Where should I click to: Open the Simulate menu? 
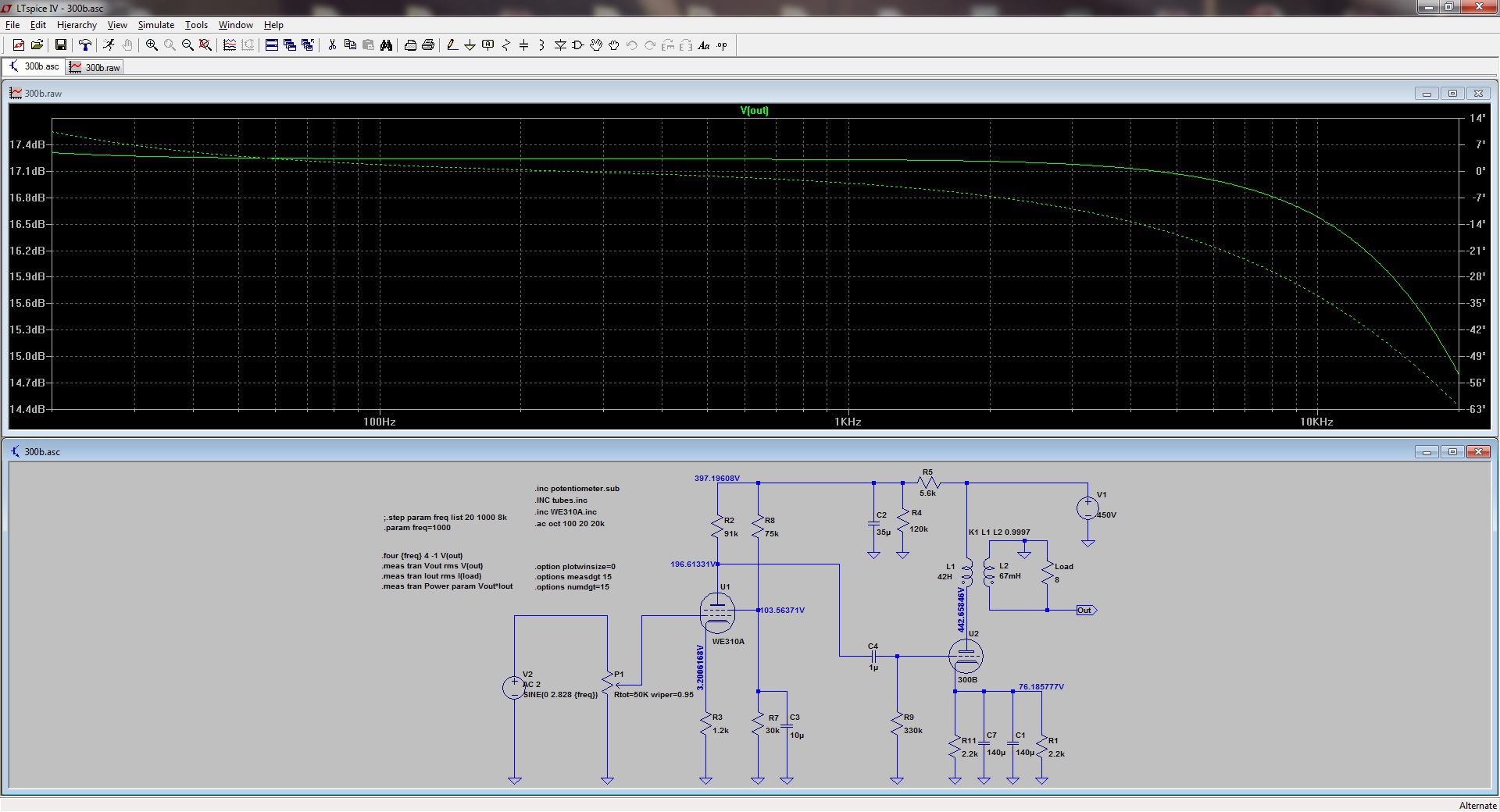155,25
